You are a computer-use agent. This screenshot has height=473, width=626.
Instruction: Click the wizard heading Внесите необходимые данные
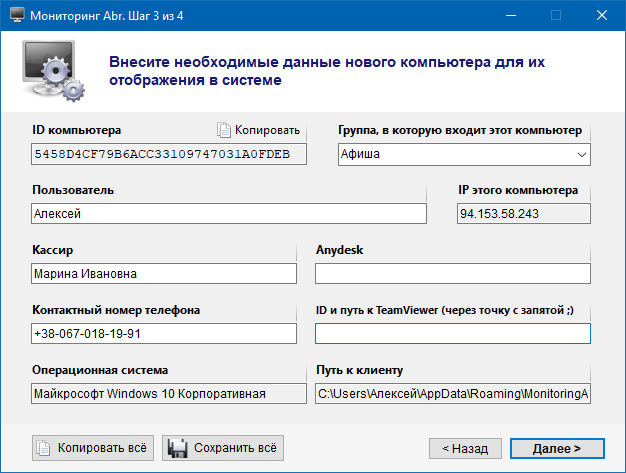[x=327, y=71]
